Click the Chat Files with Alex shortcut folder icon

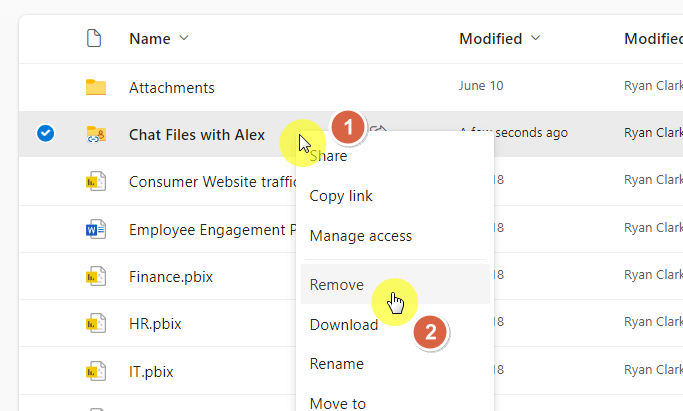[x=96, y=135]
